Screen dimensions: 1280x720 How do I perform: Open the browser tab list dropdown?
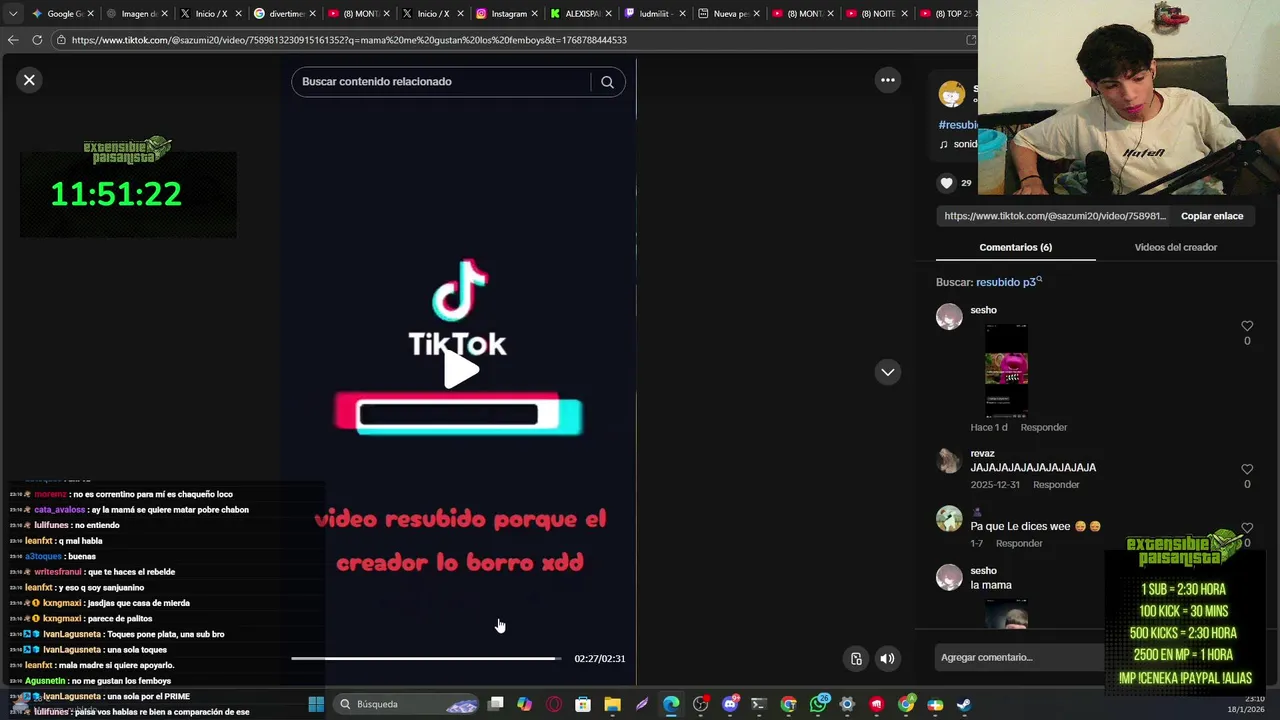(x=13, y=14)
